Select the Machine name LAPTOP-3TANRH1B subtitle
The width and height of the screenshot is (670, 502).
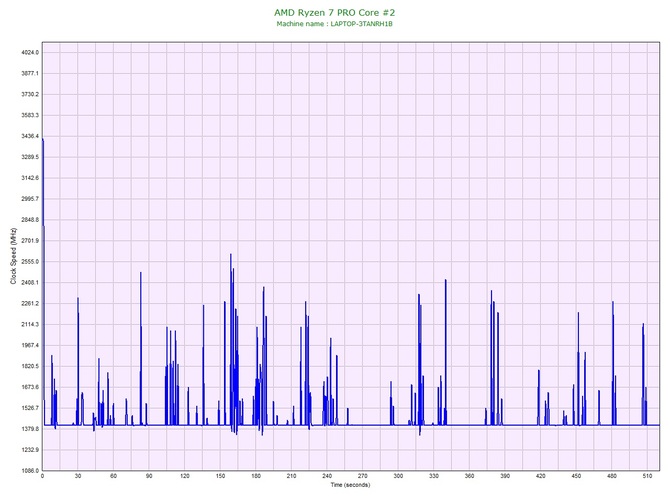click(x=334, y=24)
